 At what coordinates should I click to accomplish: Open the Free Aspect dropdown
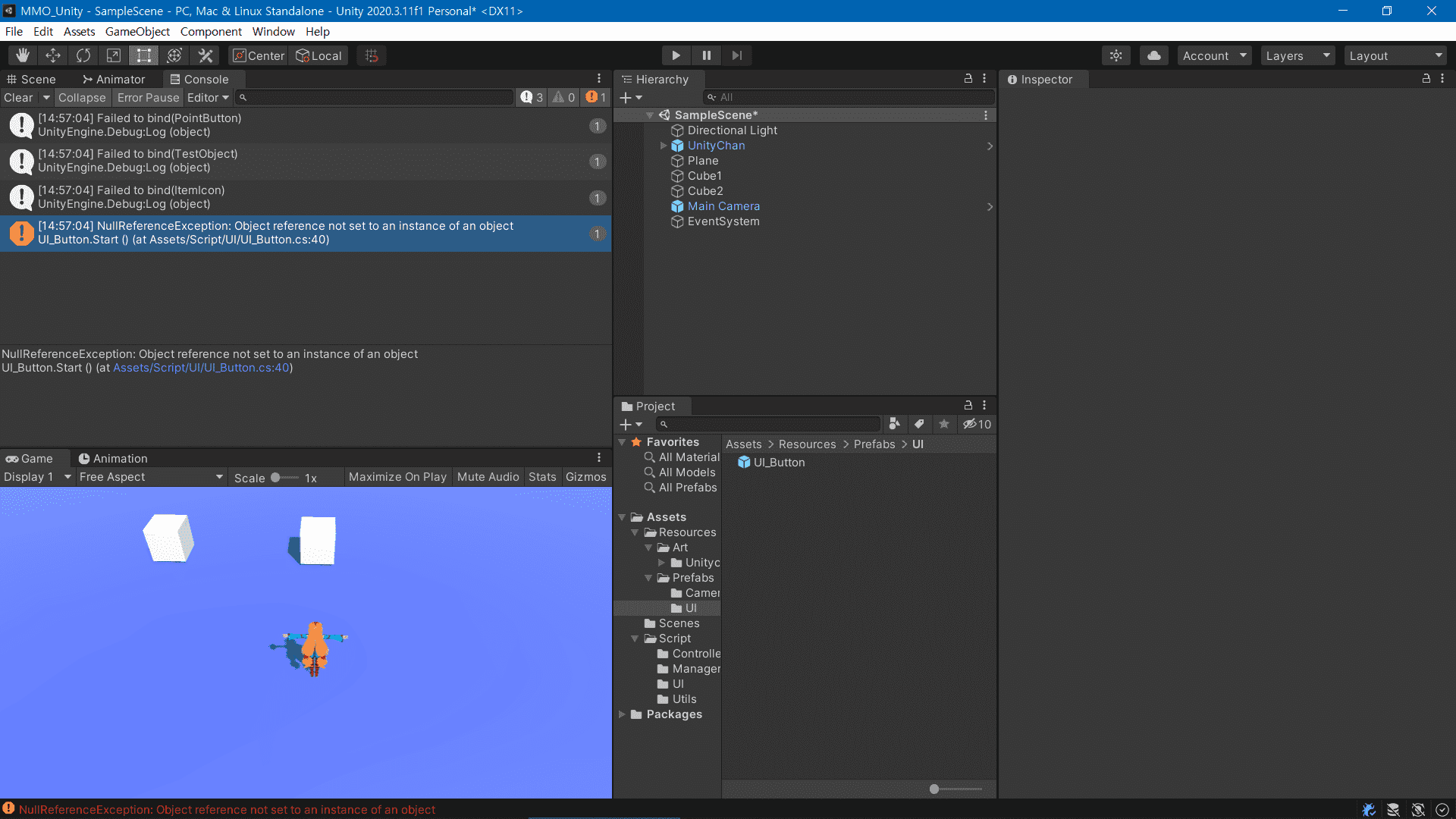151,477
